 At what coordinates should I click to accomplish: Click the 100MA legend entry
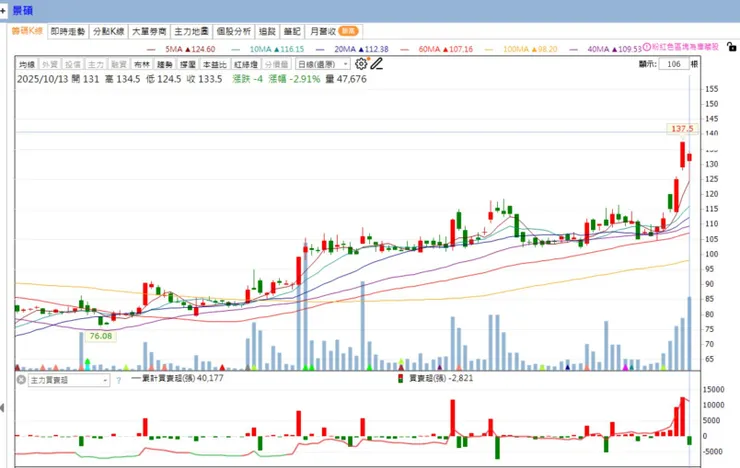tap(521, 49)
